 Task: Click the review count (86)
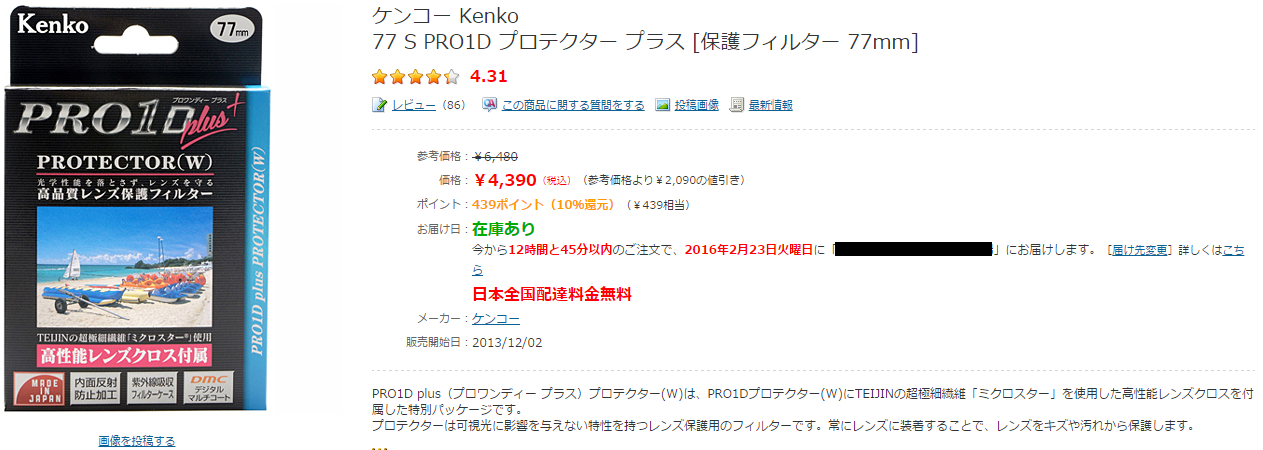(454, 105)
